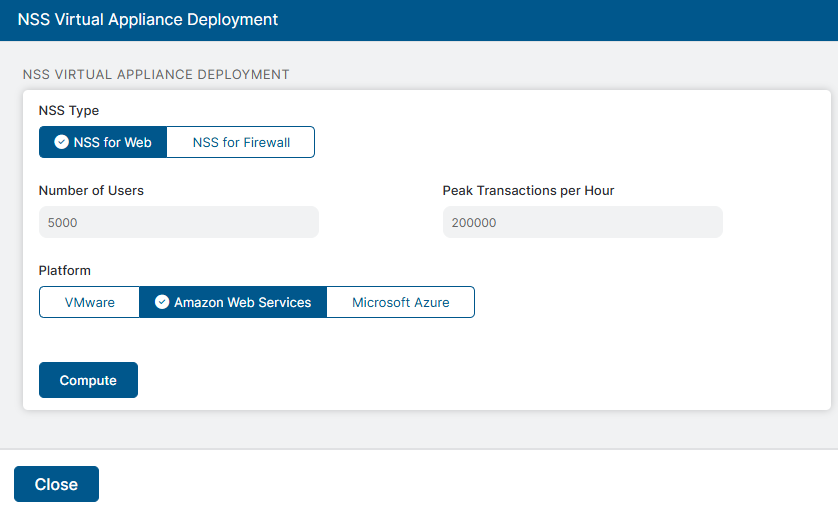Focus the Number of Users field
Viewport: 838px width, 515px height.
pos(178,222)
